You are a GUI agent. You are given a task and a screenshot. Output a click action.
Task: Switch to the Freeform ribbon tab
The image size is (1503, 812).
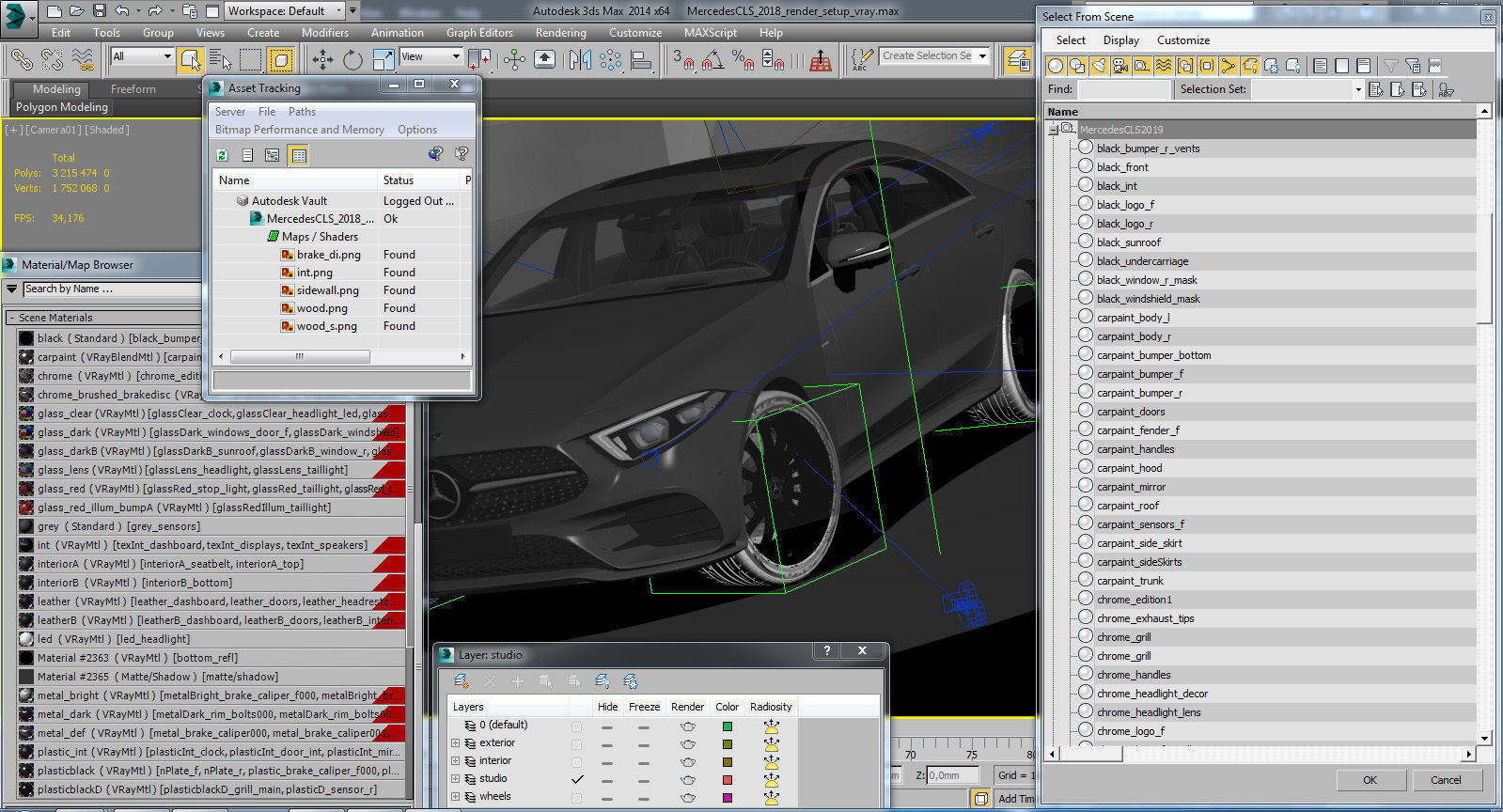(x=133, y=89)
